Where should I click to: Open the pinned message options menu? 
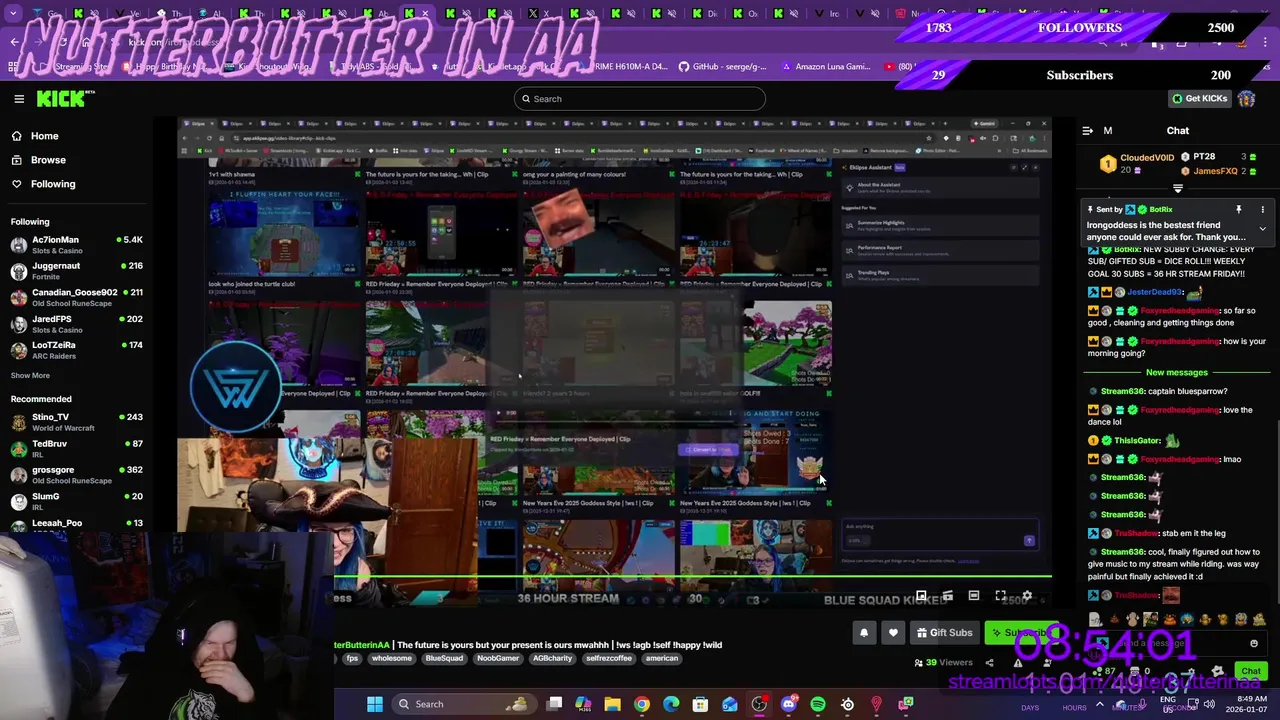tap(1262, 210)
